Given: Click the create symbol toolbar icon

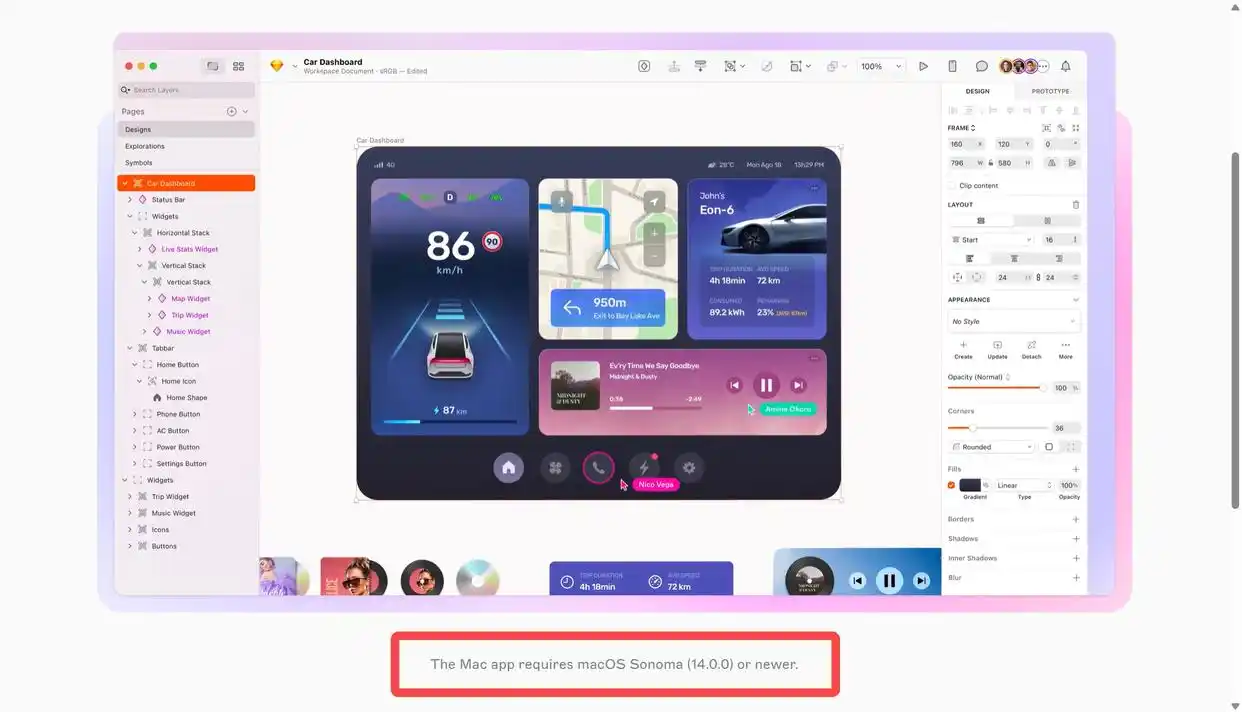Looking at the screenshot, I should coord(644,66).
